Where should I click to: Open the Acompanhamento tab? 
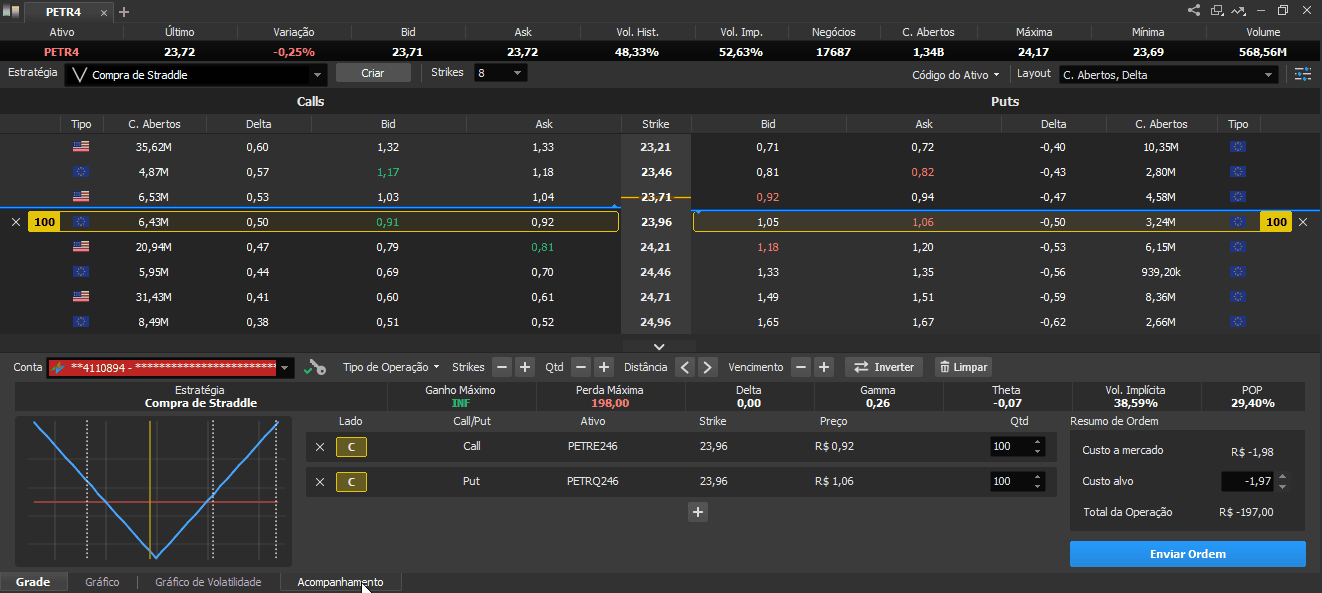coord(340,582)
